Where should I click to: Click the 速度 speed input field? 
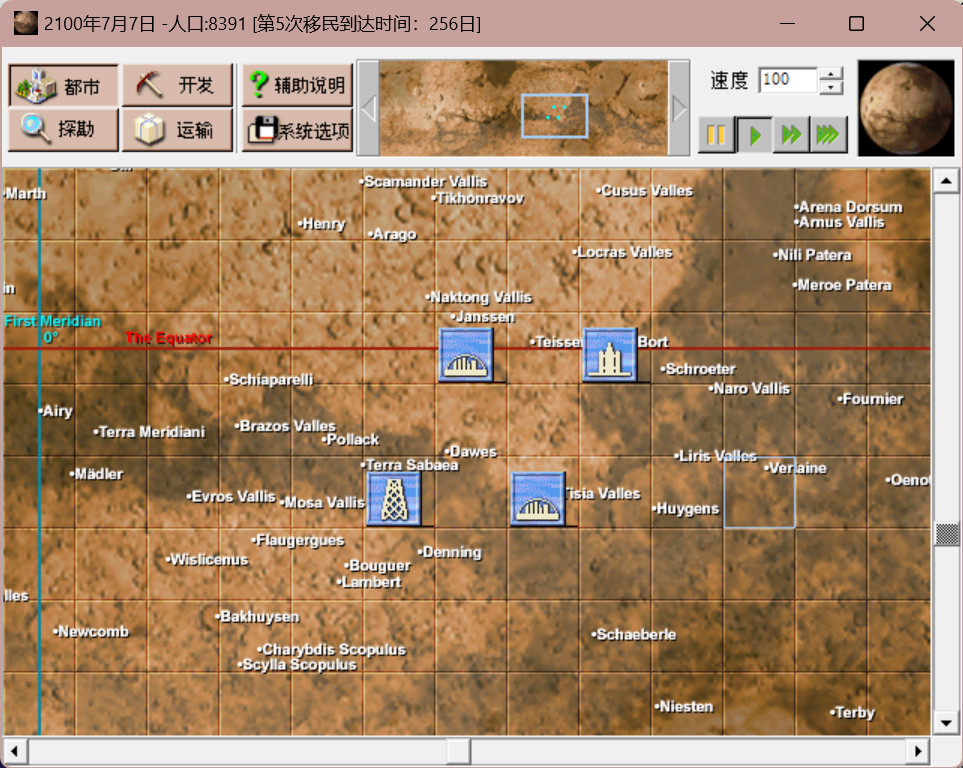coord(787,81)
